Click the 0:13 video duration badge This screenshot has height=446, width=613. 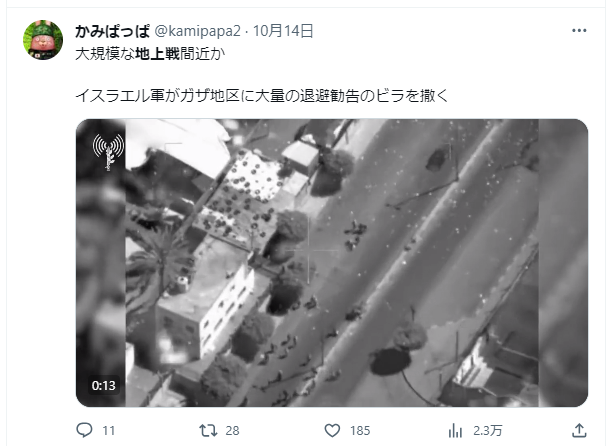pos(104,386)
